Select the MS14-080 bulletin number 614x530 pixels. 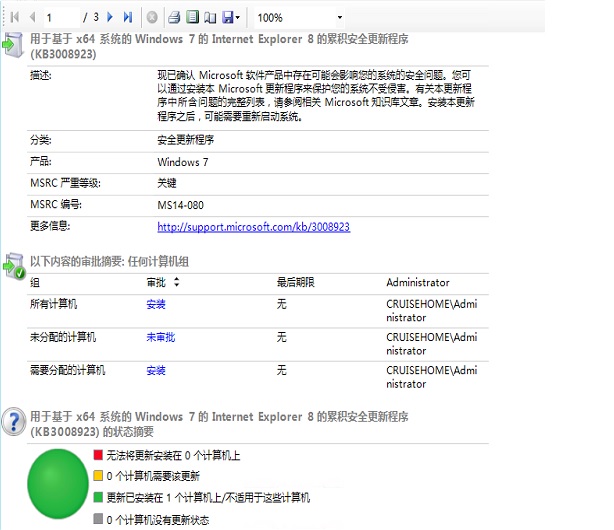pyautogui.click(x=181, y=205)
